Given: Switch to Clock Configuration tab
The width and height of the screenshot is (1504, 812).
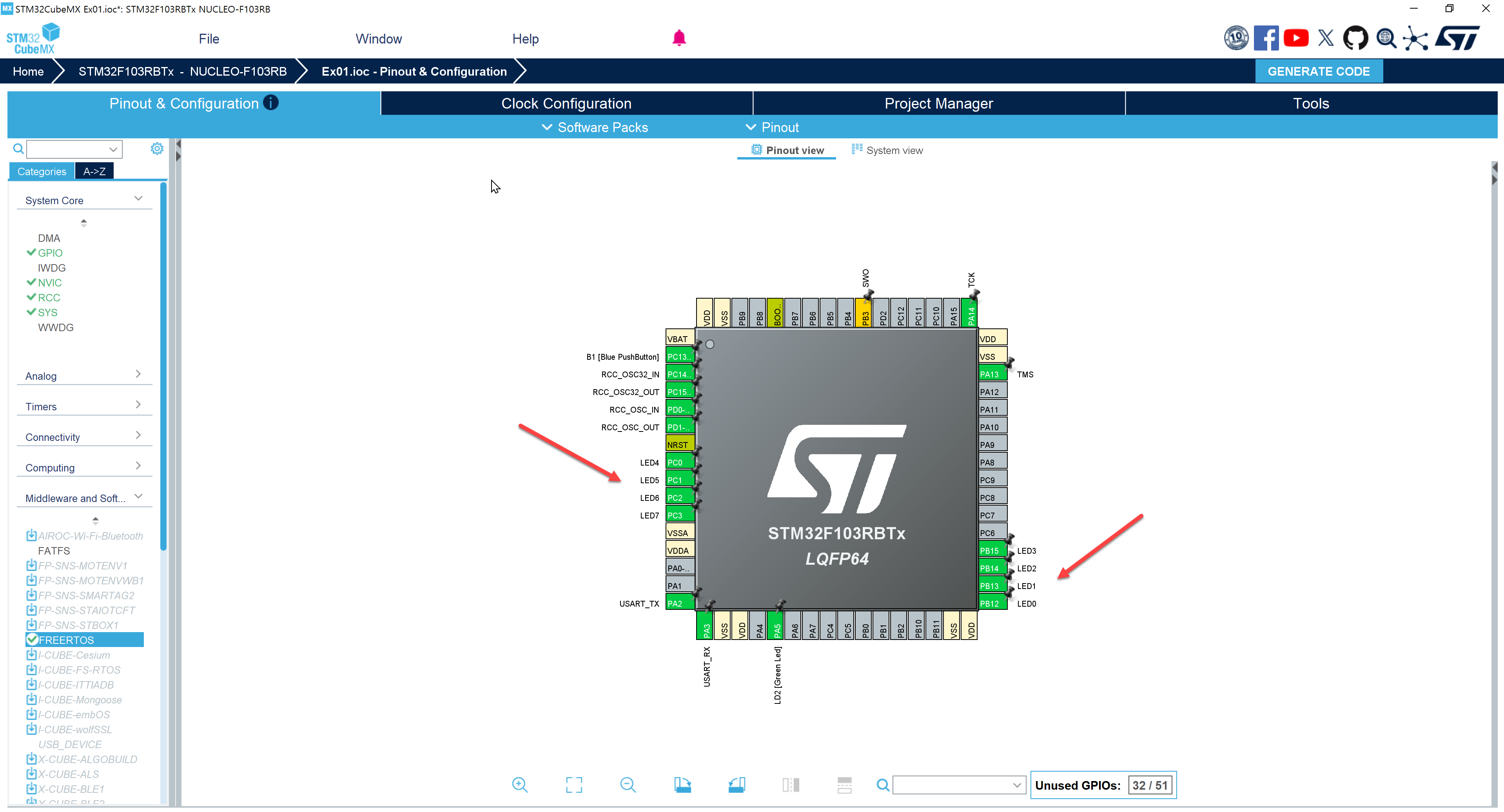Looking at the screenshot, I should (566, 103).
